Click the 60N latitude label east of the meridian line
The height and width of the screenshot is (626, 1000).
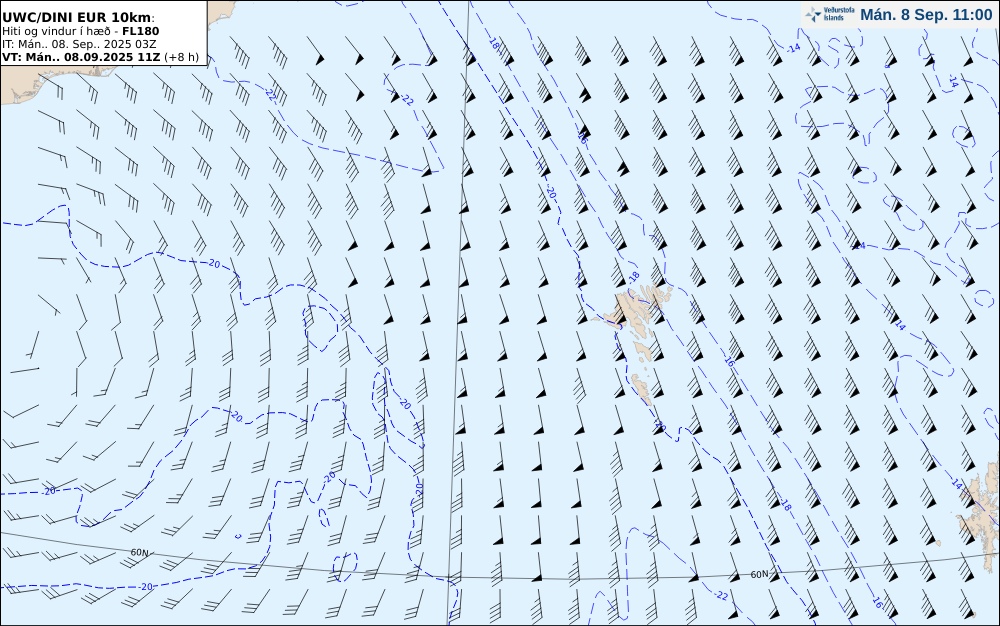pos(759,574)
